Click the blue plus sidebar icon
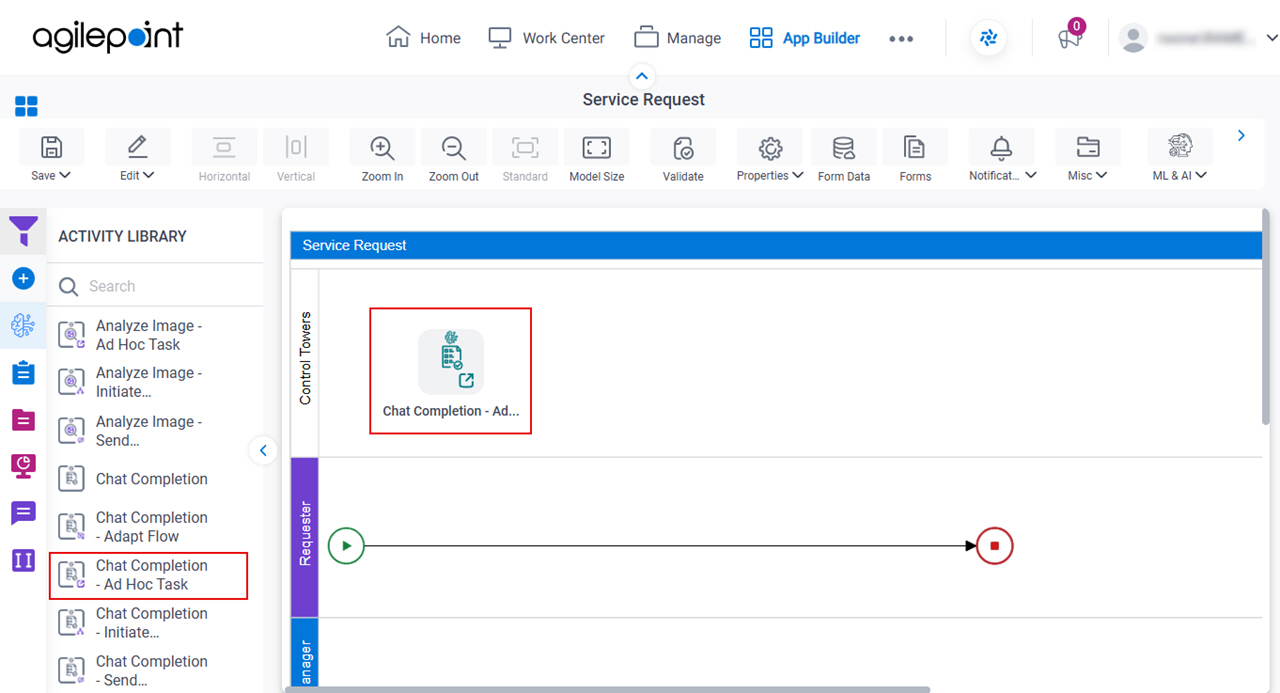Viewport: 1280px width, 693px height. coord(23,278)
